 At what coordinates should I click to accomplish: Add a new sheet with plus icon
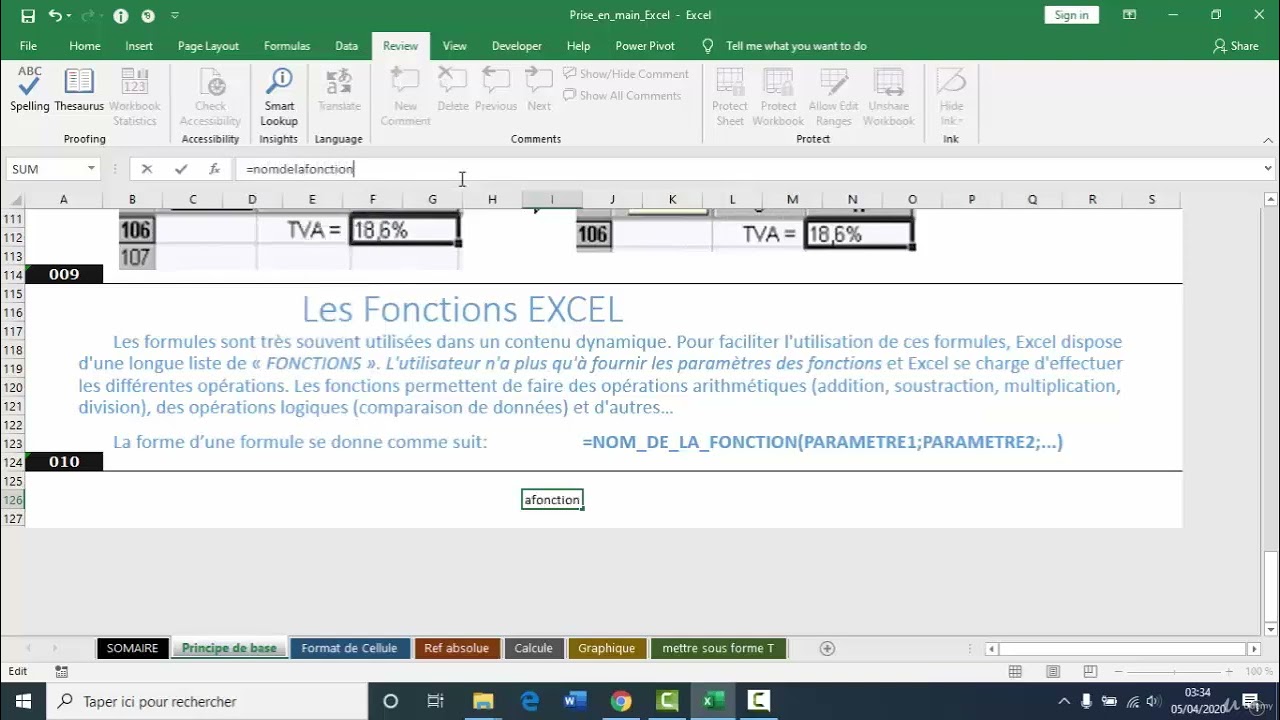tap(827, 648)
